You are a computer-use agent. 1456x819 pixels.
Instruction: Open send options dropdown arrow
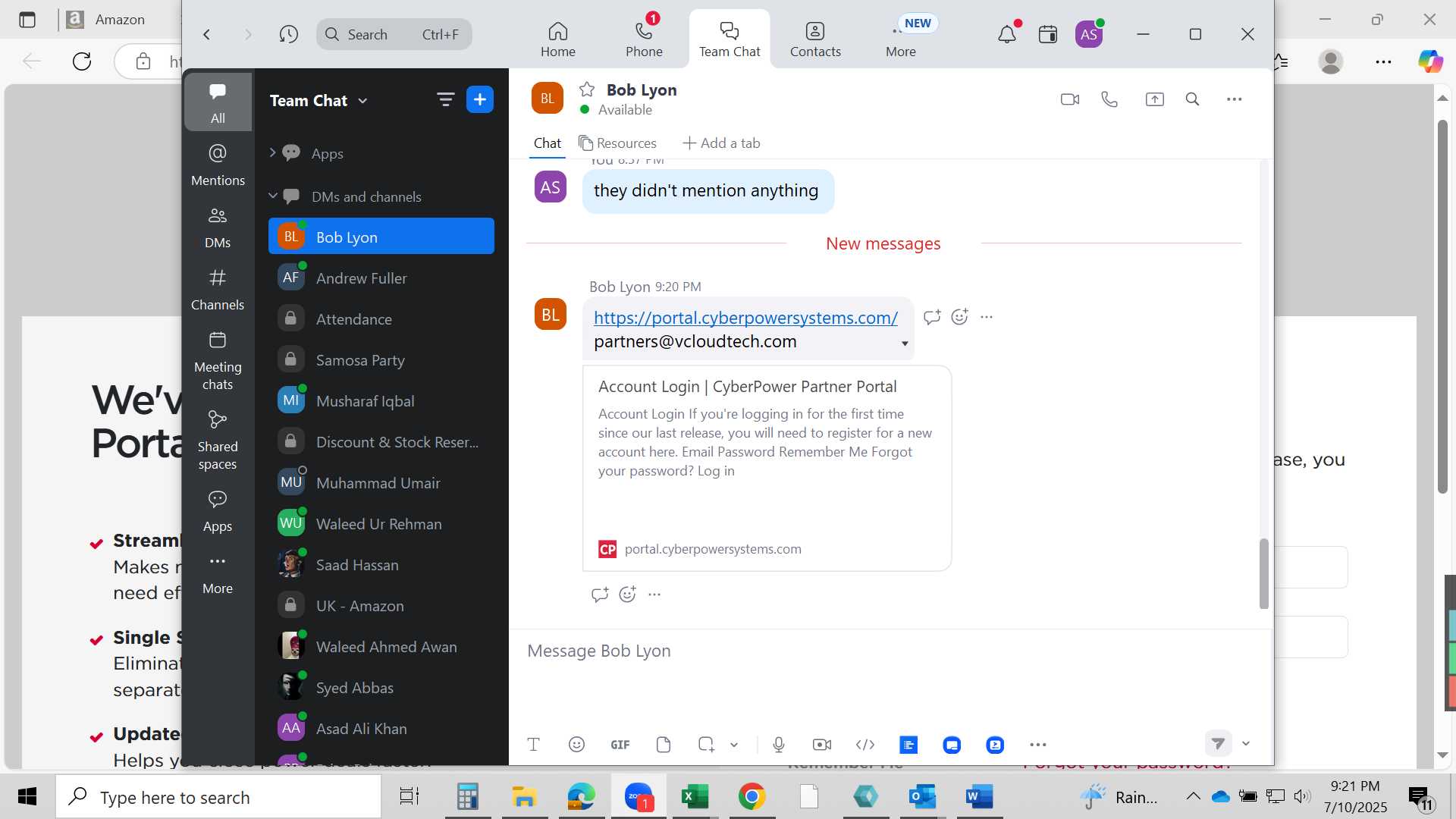[x=1246, y=744]
